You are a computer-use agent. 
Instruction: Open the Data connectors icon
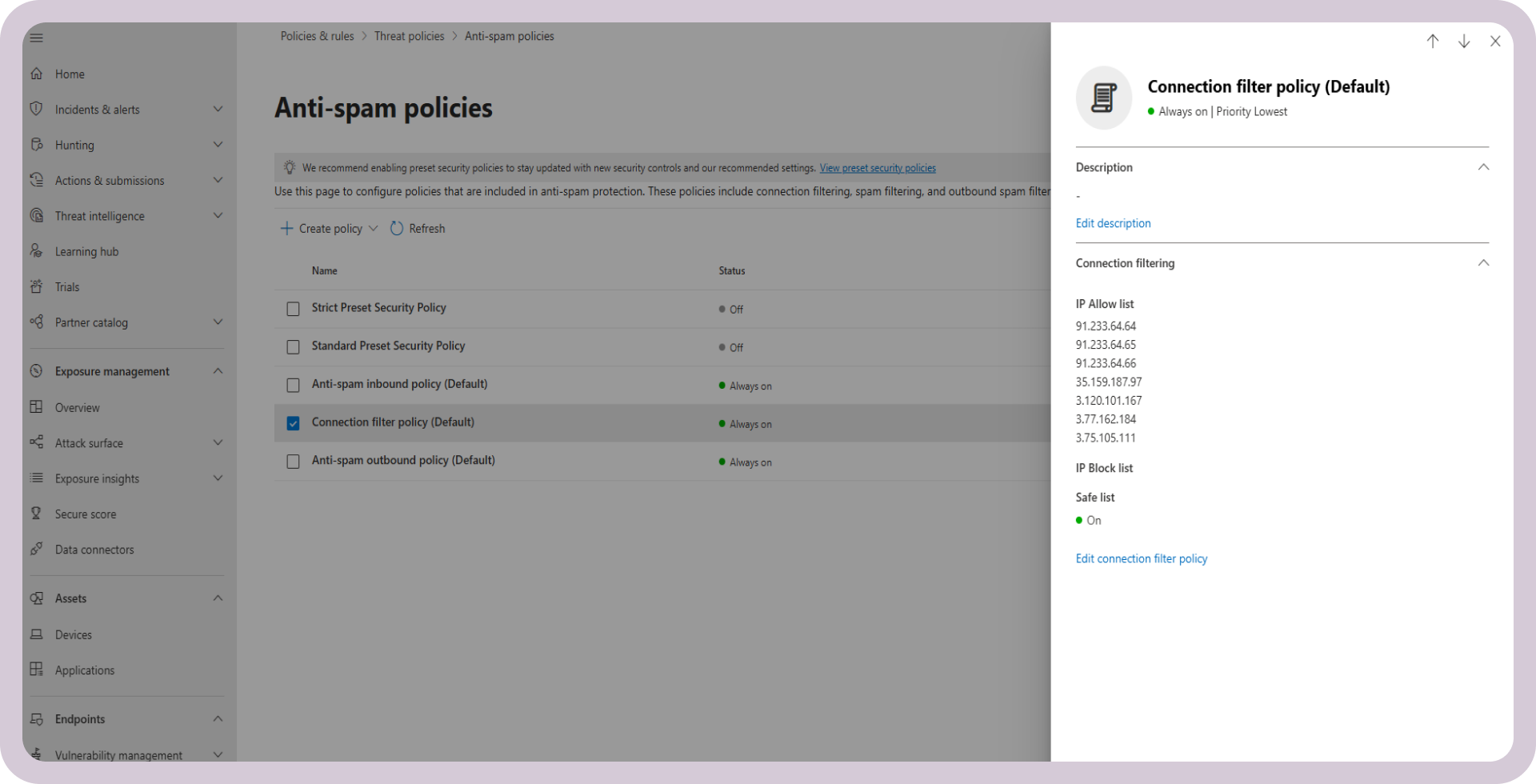click(x=37, y=549)
